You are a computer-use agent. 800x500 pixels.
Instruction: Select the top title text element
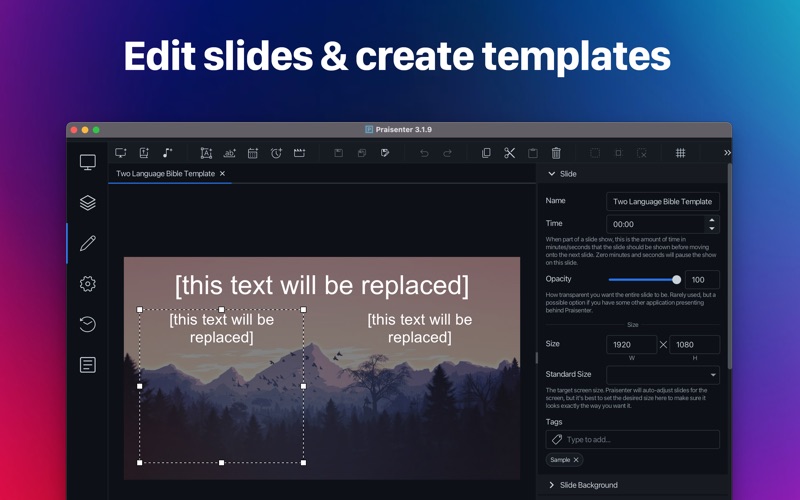322,285
